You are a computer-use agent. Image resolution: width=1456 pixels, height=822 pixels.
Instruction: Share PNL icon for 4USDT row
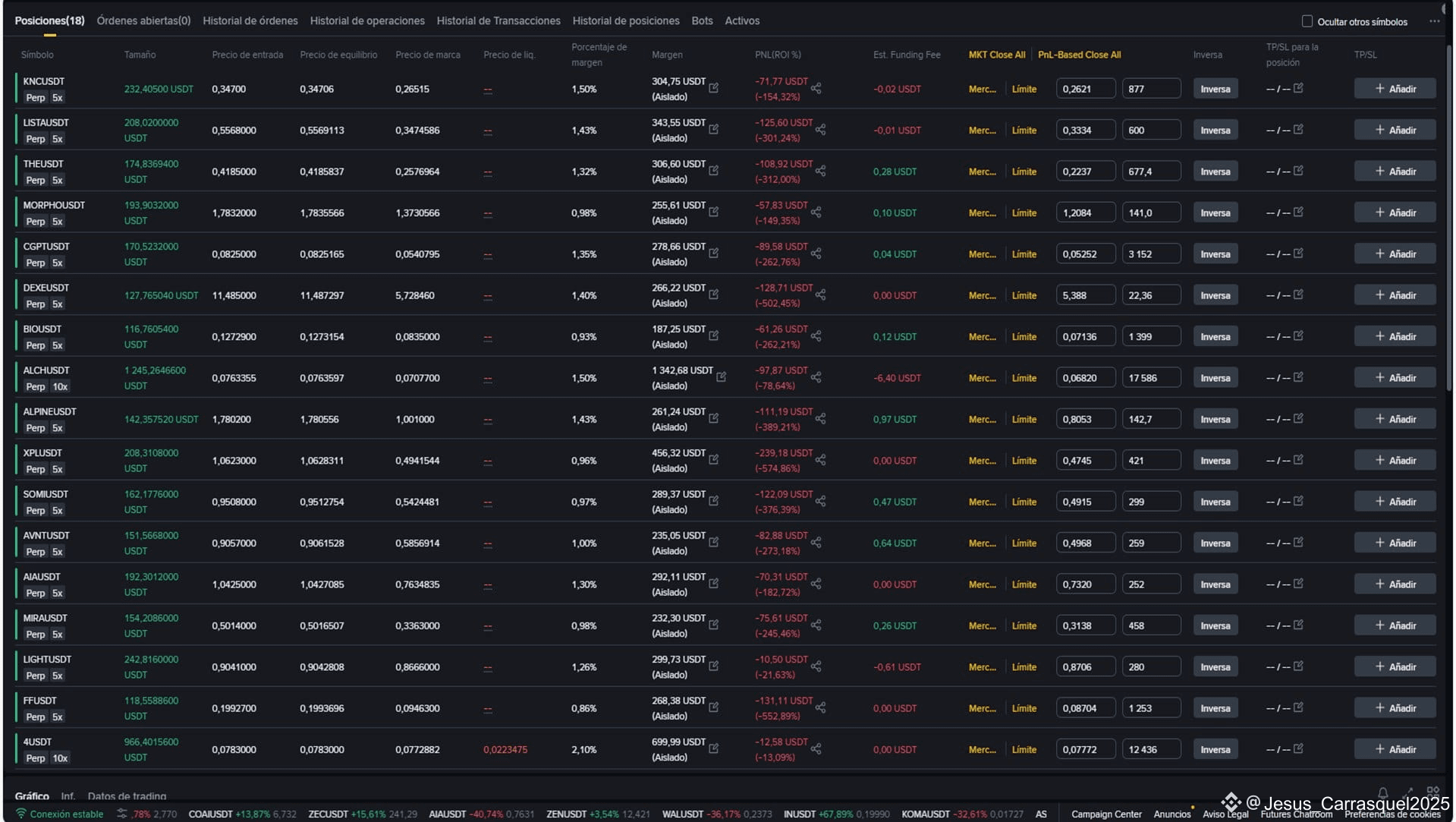(816, 748)
